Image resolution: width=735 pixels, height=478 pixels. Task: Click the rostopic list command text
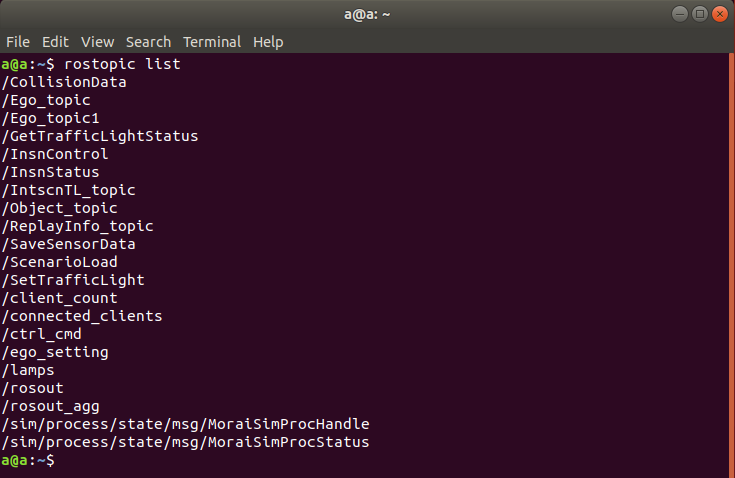(122, 64)
